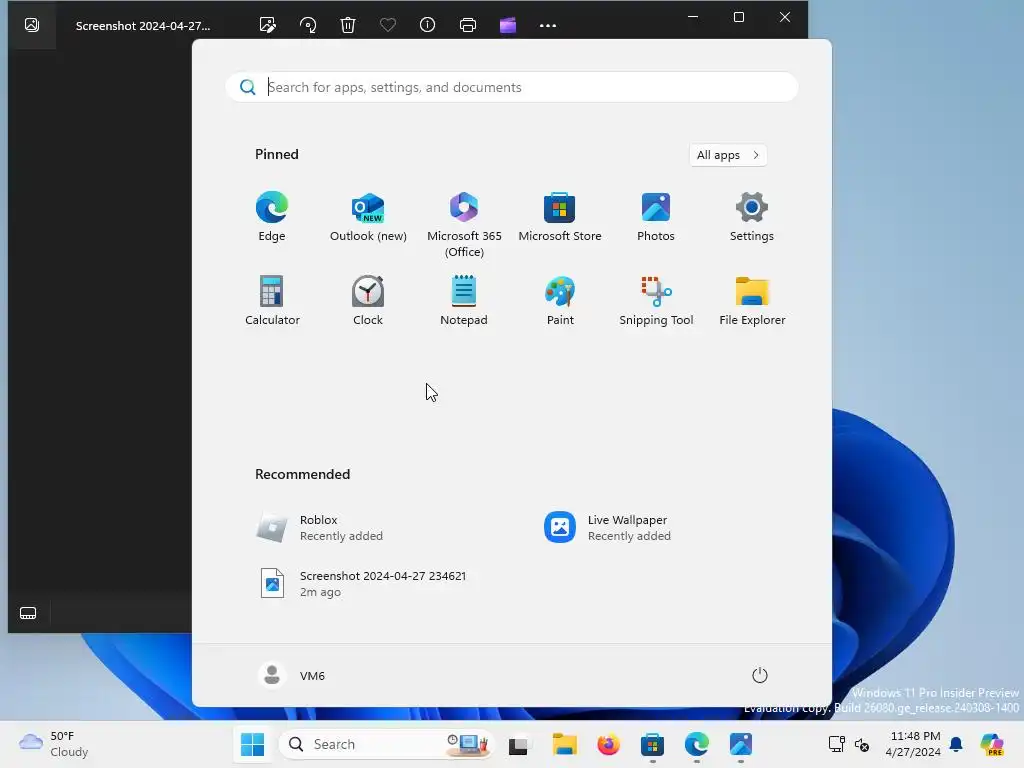Click the Start menu search field
The image size is (1024, 768).
point(512,87)
